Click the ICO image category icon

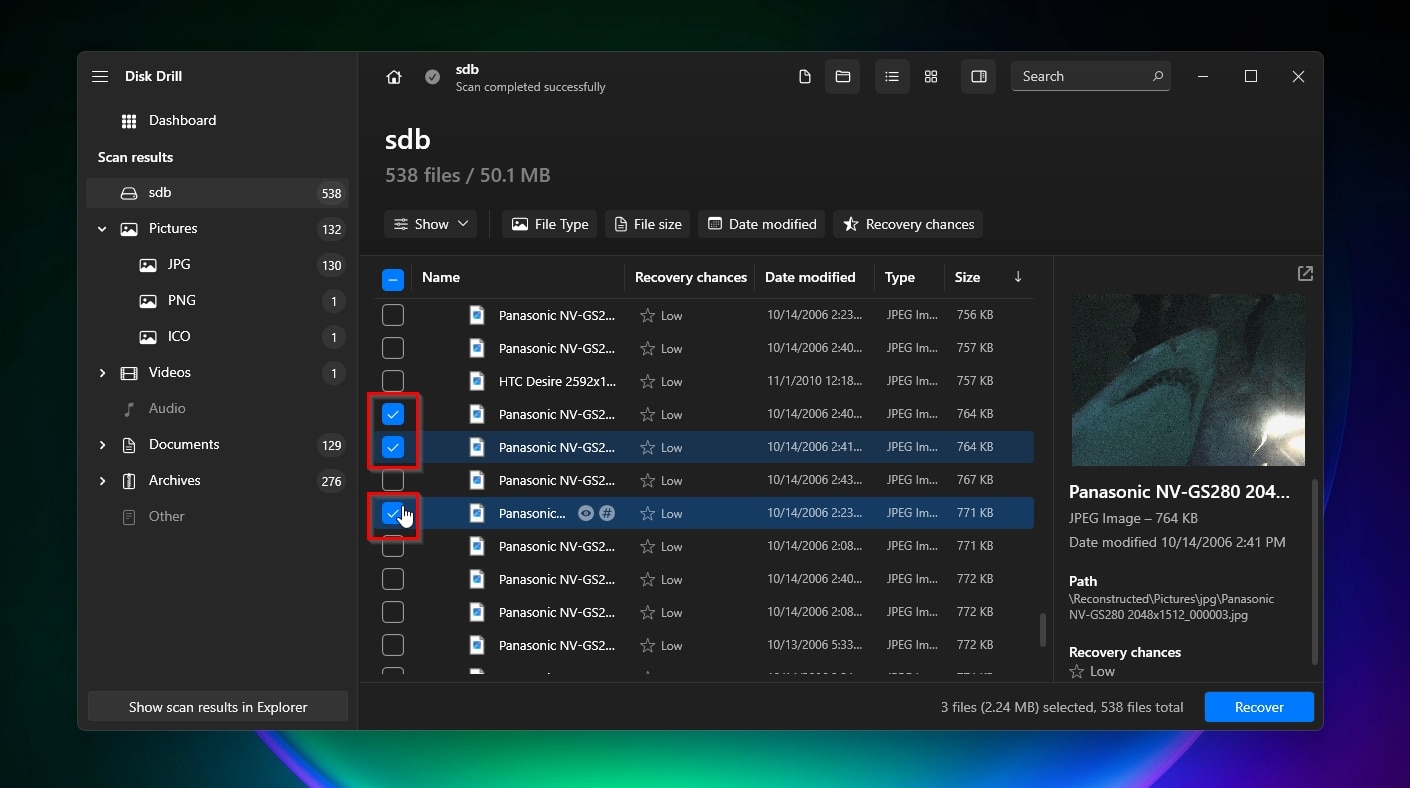(148, 337)
